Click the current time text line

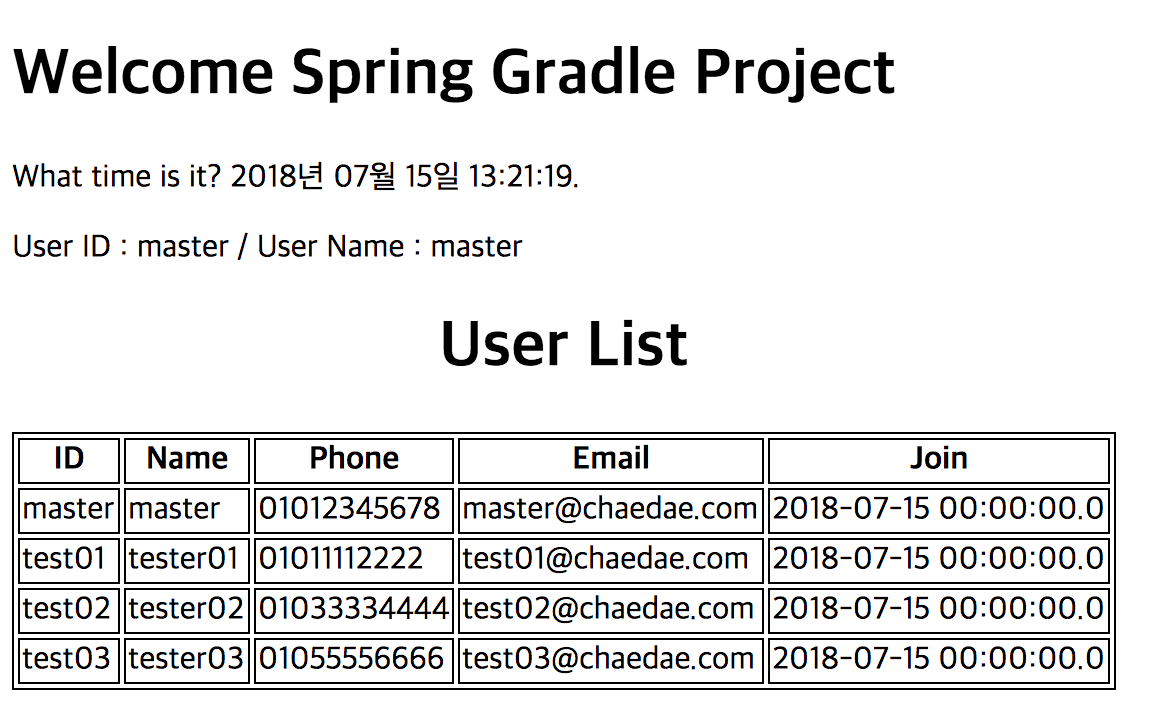(x=296, y=177)
